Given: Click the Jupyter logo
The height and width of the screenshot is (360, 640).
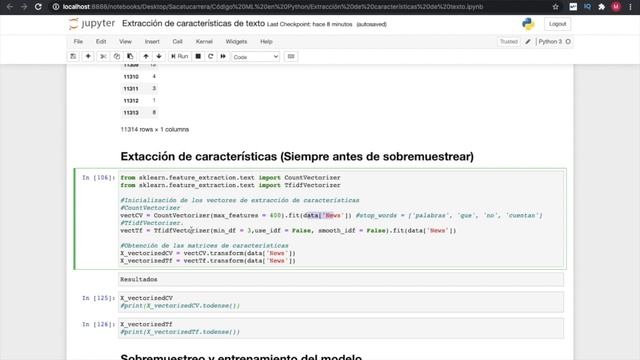Looking at the screenshot, I should pos(92,24).
